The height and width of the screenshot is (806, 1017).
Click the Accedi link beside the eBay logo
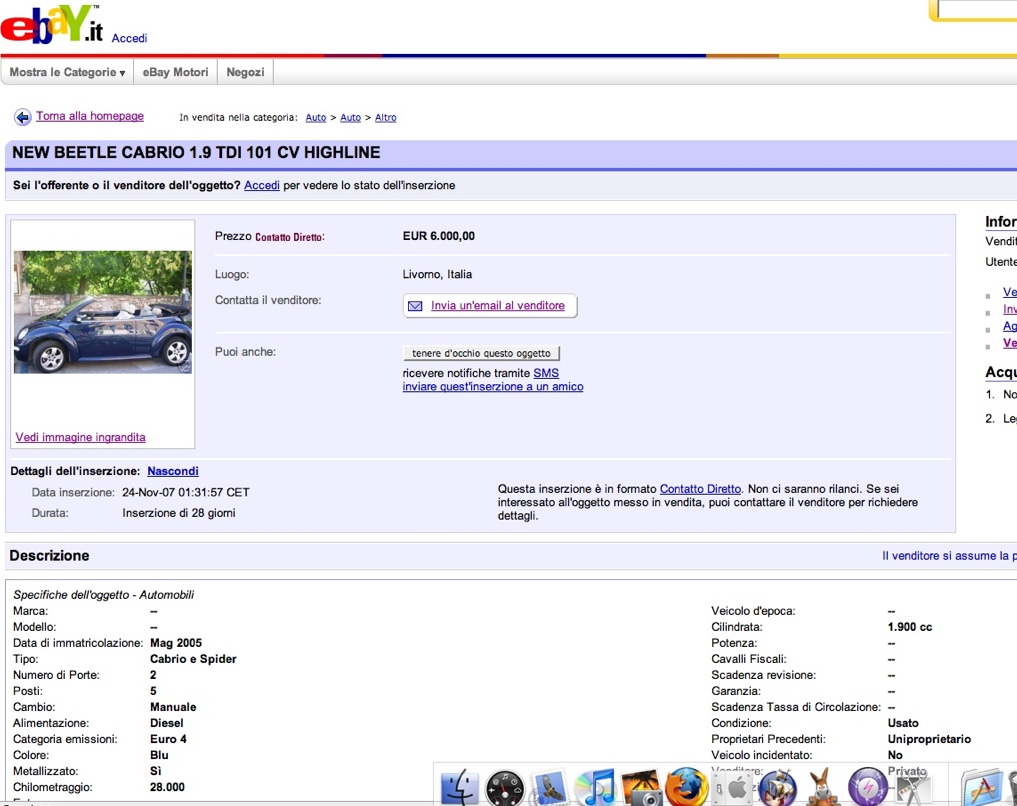coord(129,38)
